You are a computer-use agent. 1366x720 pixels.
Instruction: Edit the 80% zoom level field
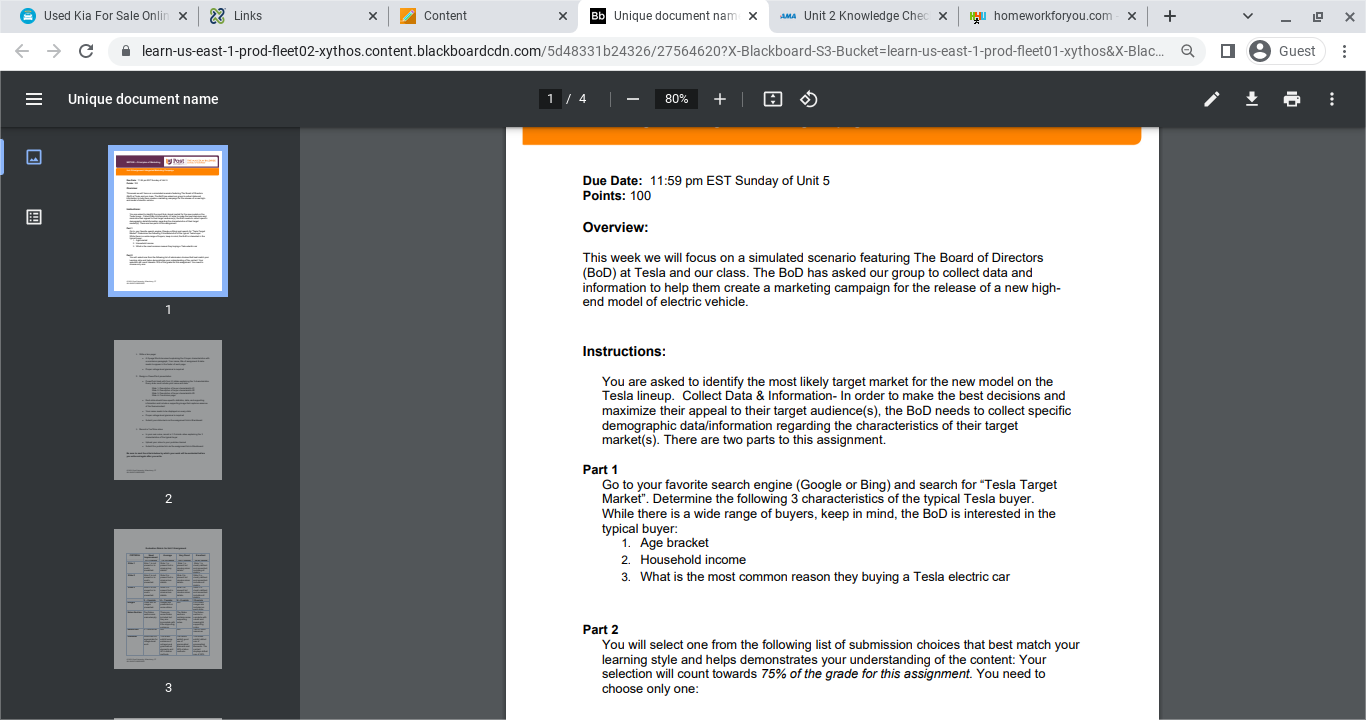point(676,99)
